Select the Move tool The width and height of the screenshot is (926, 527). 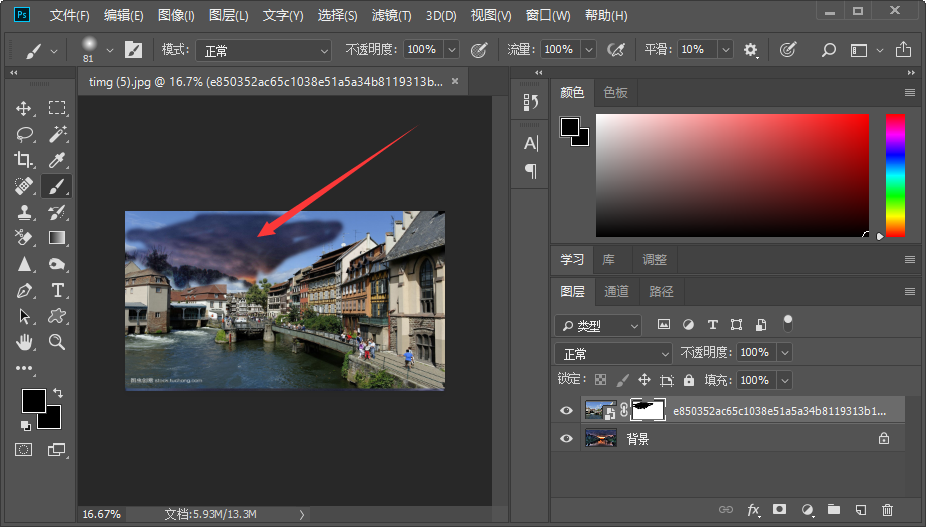pos(24,108)
